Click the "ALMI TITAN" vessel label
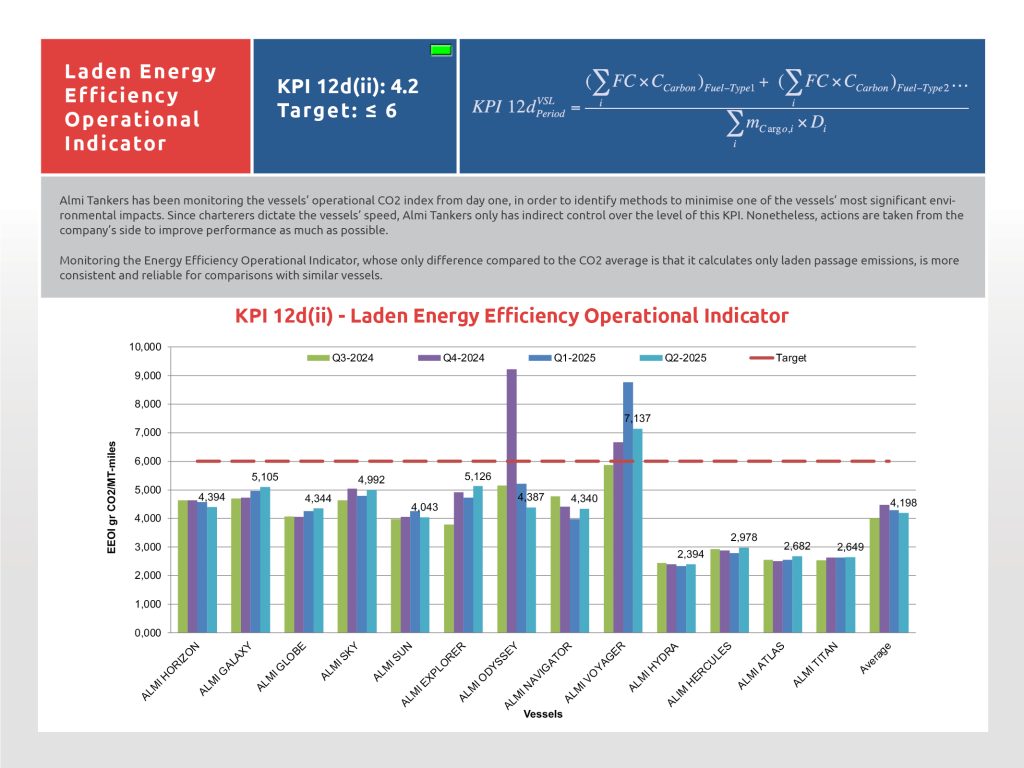Viewport: 1024px width, 768px height. point(816,665)
